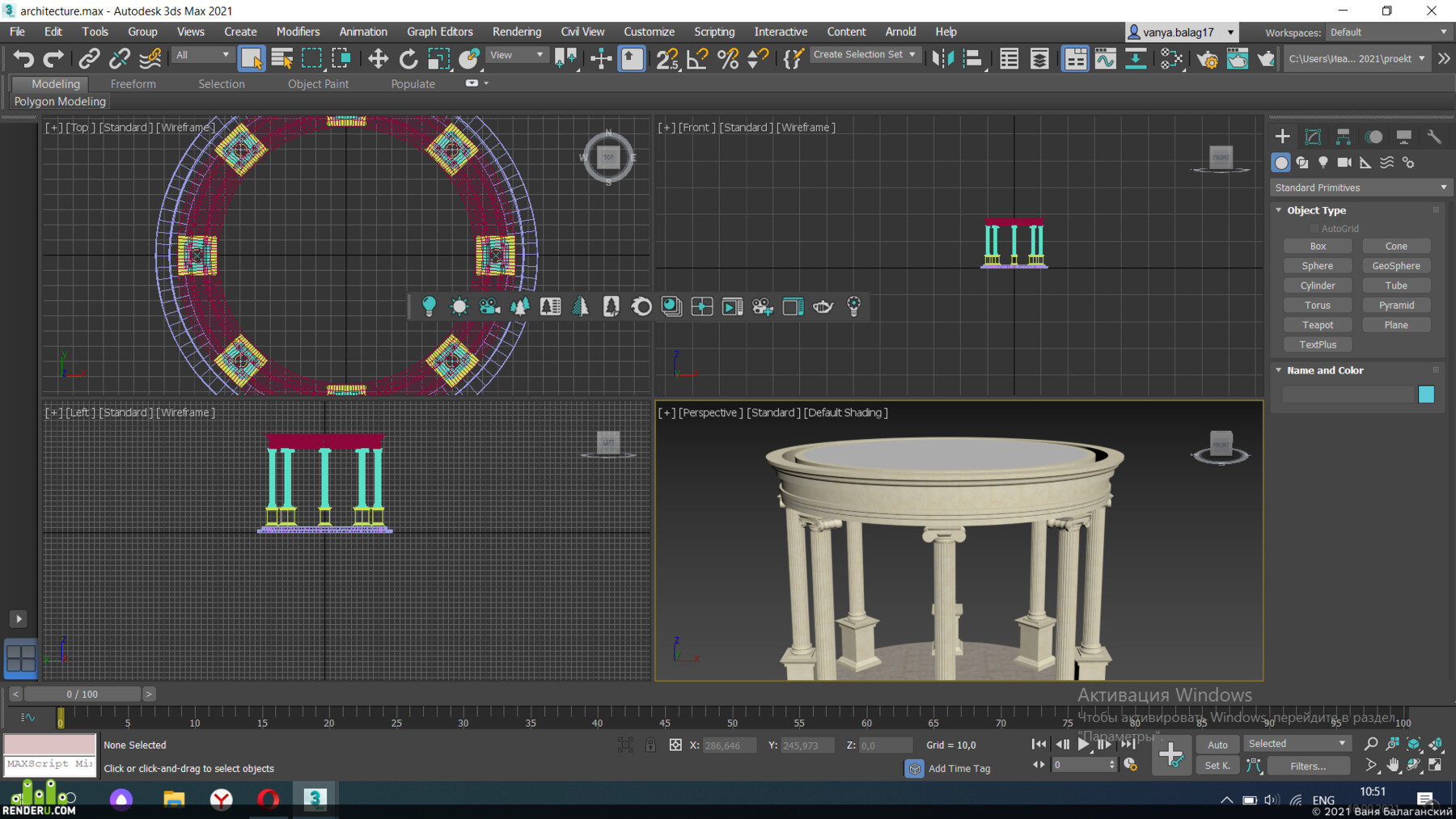Viewport: 1456px width, 819px height.
Task: Toggle Auto Key animation mode
Action: click(1217, 744)
